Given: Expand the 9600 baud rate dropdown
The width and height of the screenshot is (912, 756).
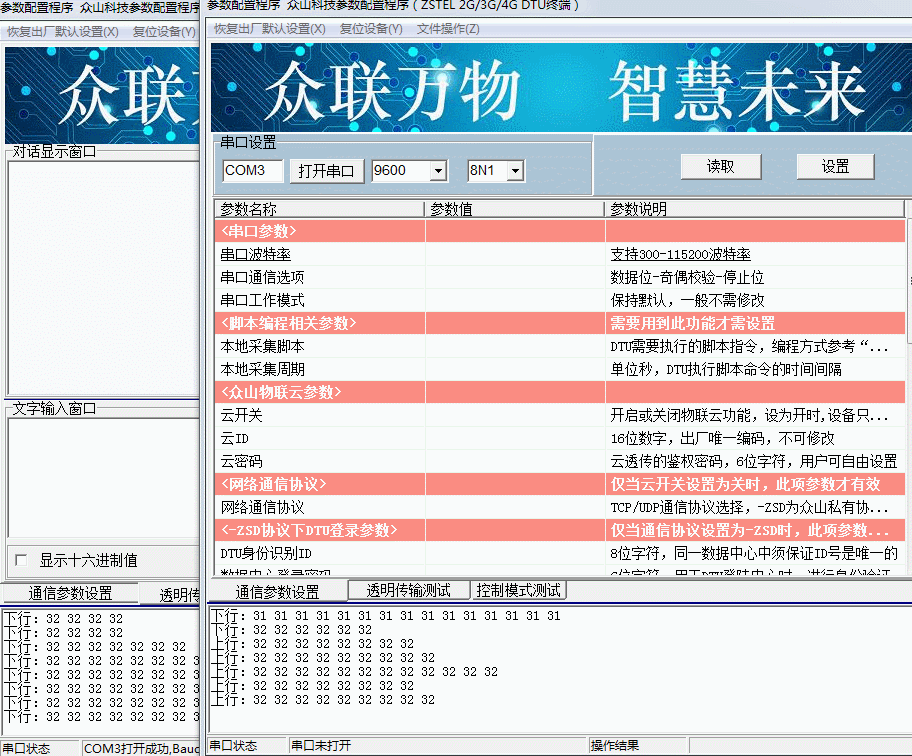Looking at the screenshot, I should click(x=439, y=171).
